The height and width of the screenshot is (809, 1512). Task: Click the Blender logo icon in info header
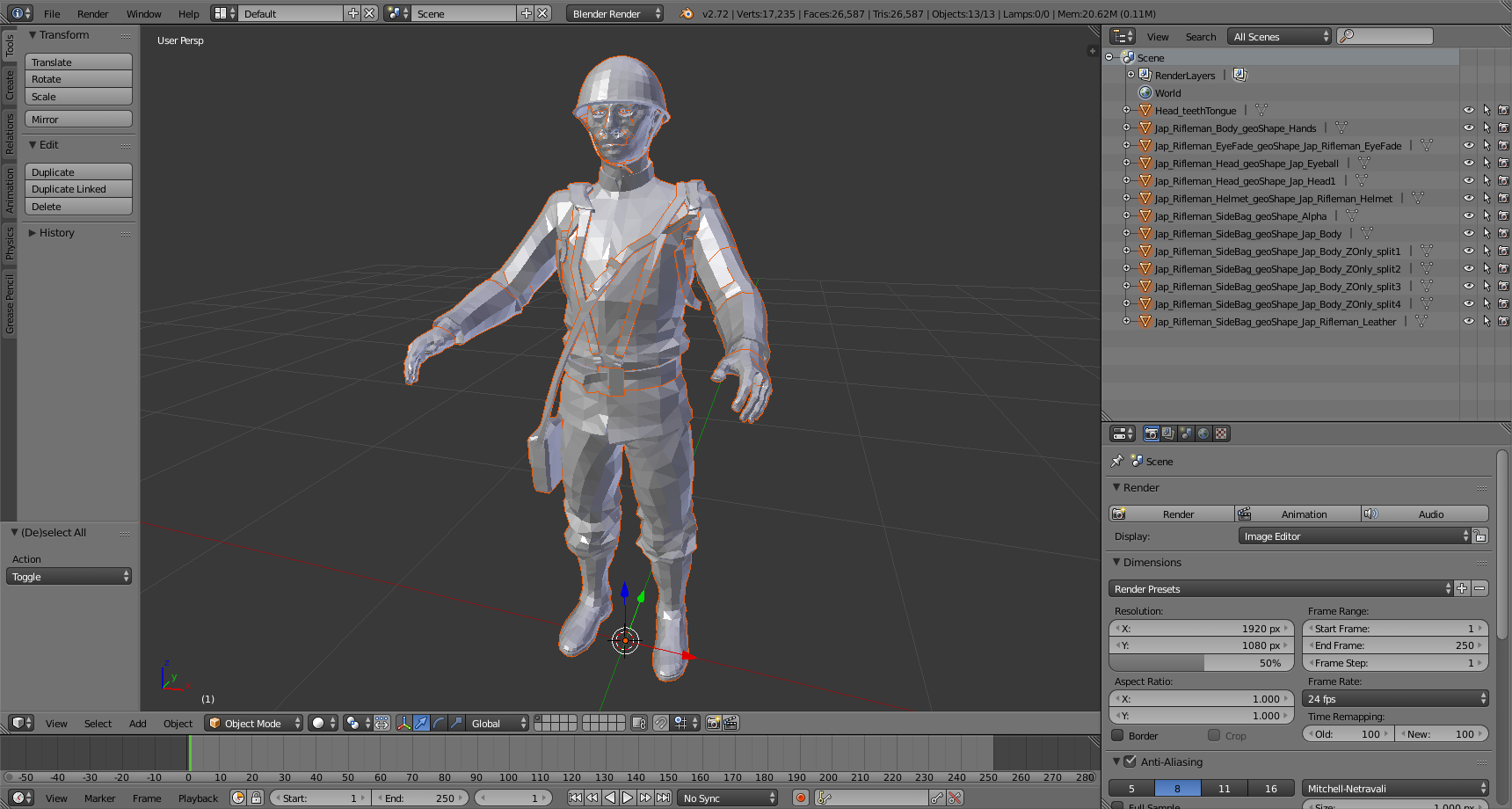687,13
